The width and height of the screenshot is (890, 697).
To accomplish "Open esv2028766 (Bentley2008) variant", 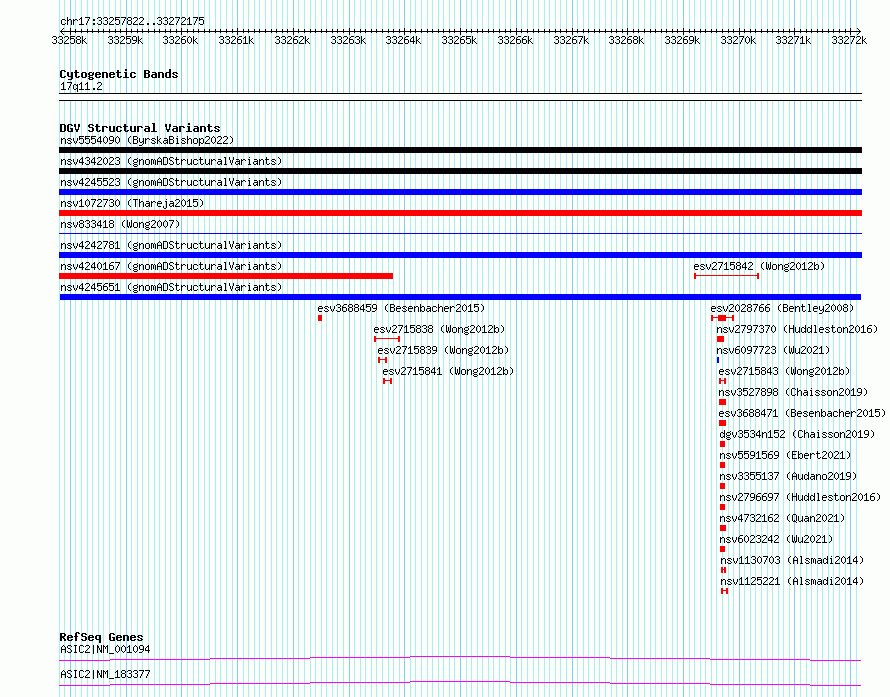I will pyautogui.click(x=782, y=308).
